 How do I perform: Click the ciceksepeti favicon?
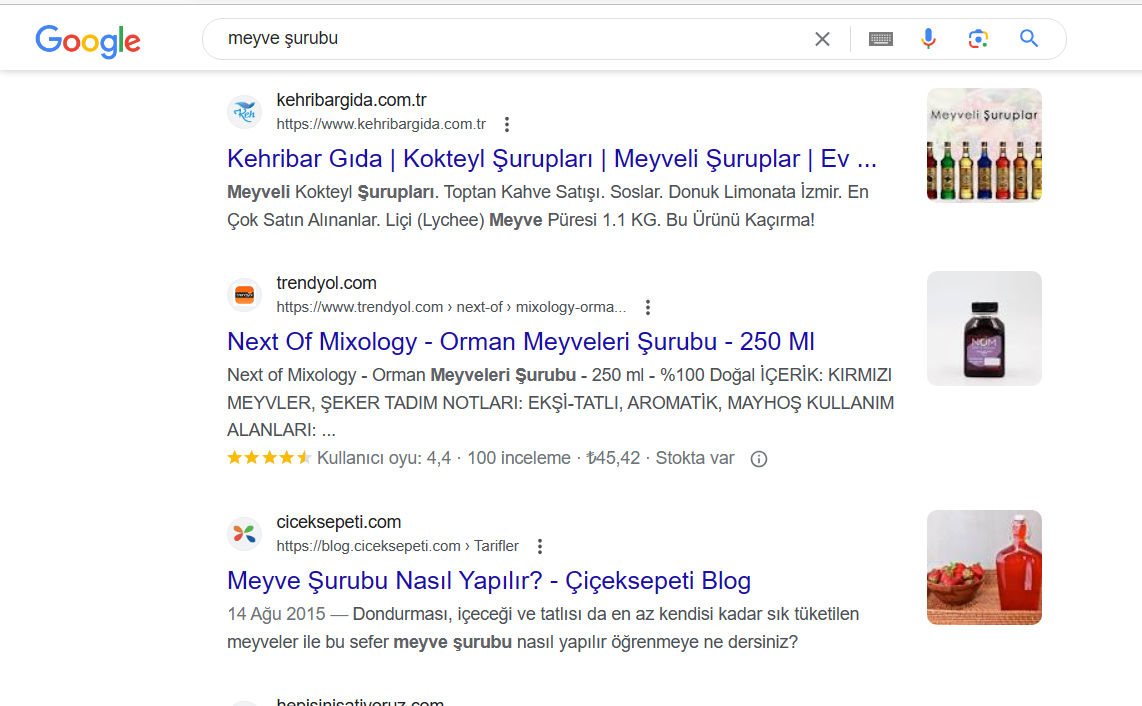(245, 534)
